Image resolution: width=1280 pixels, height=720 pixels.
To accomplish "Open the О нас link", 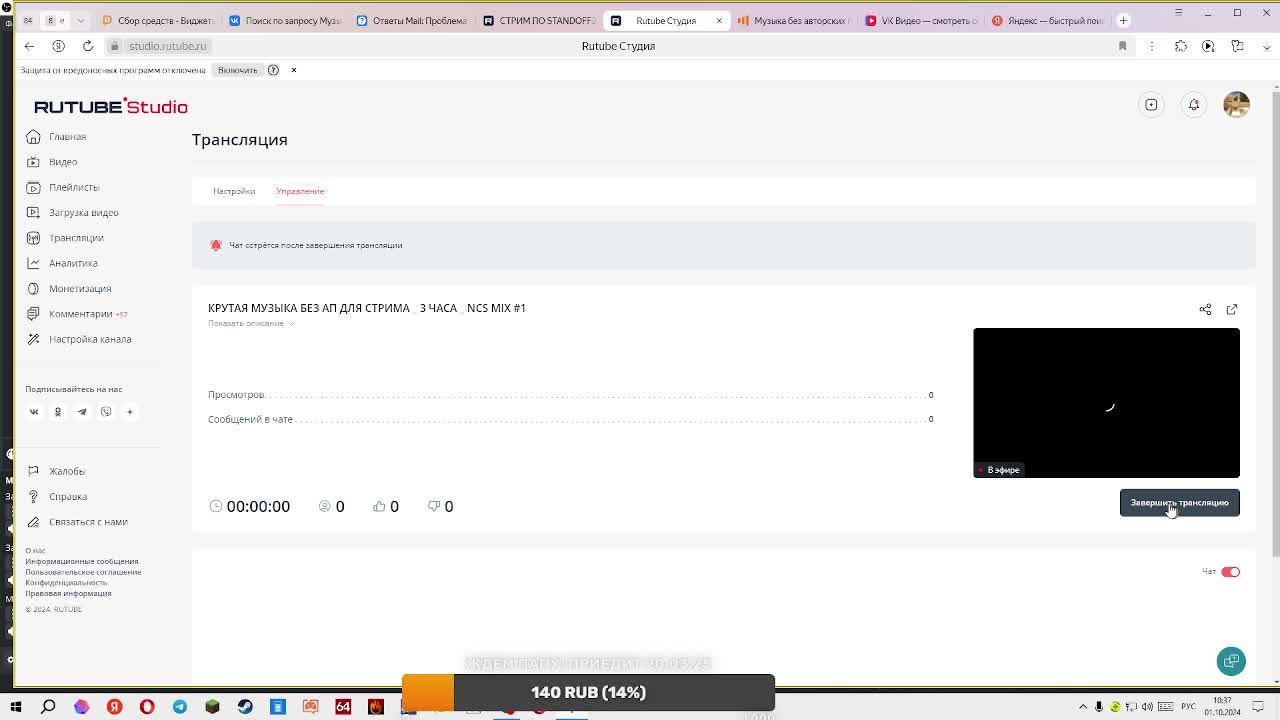I will [35, 551].
